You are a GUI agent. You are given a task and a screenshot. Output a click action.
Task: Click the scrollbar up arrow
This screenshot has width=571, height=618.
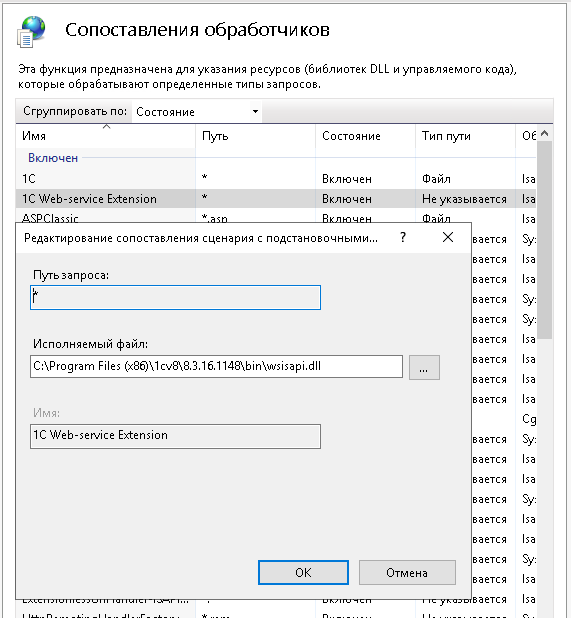tap(545, 134)
